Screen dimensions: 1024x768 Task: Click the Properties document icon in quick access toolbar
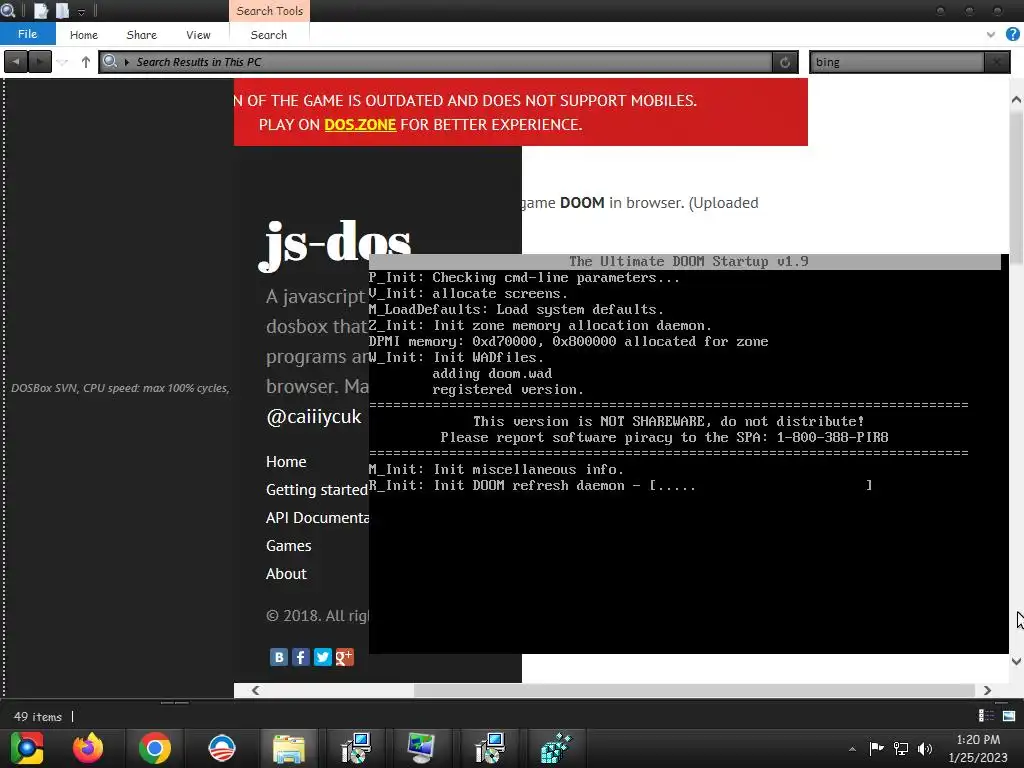(x=41, y=10)
